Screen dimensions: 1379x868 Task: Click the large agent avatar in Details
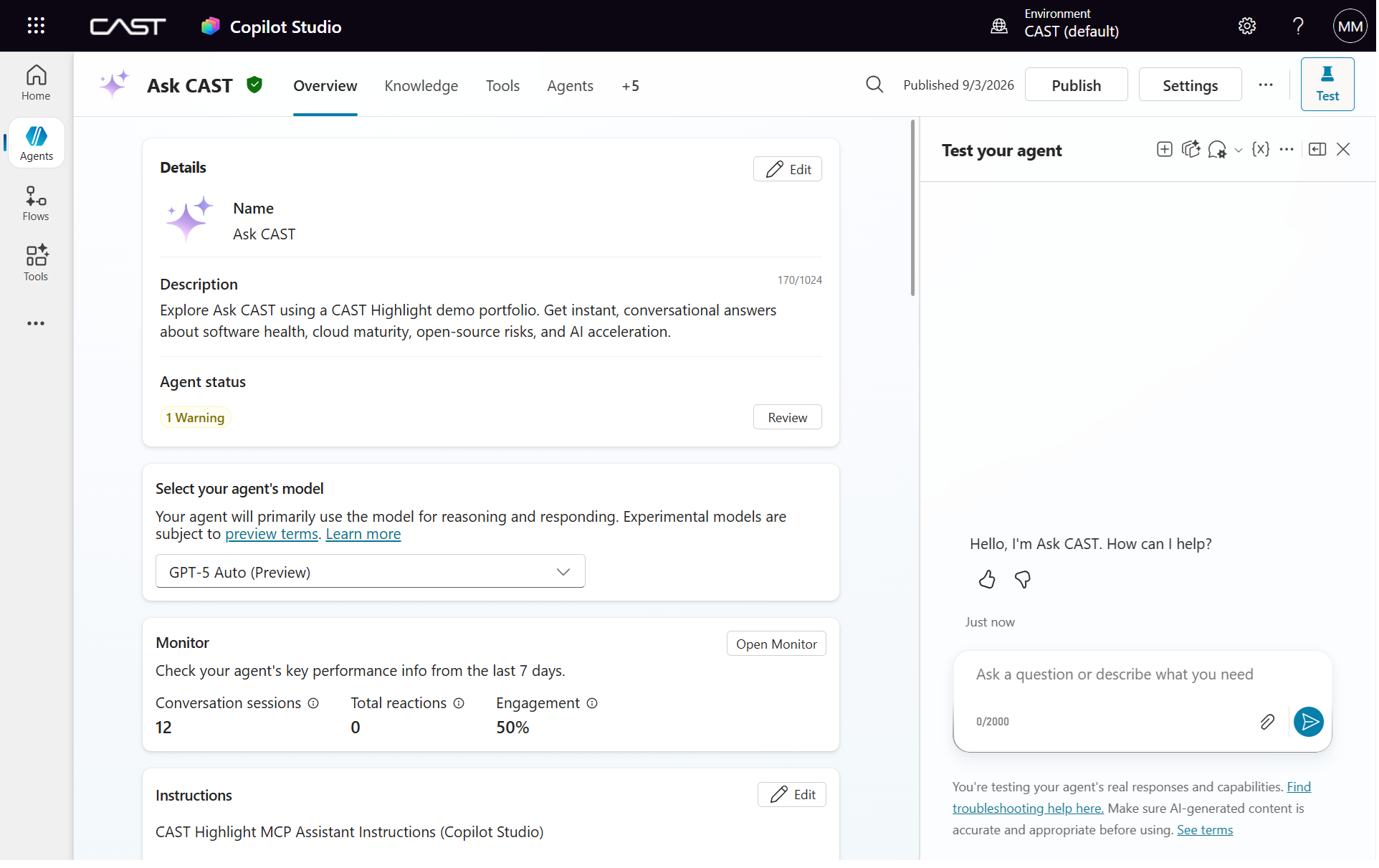tap(189, 219)
